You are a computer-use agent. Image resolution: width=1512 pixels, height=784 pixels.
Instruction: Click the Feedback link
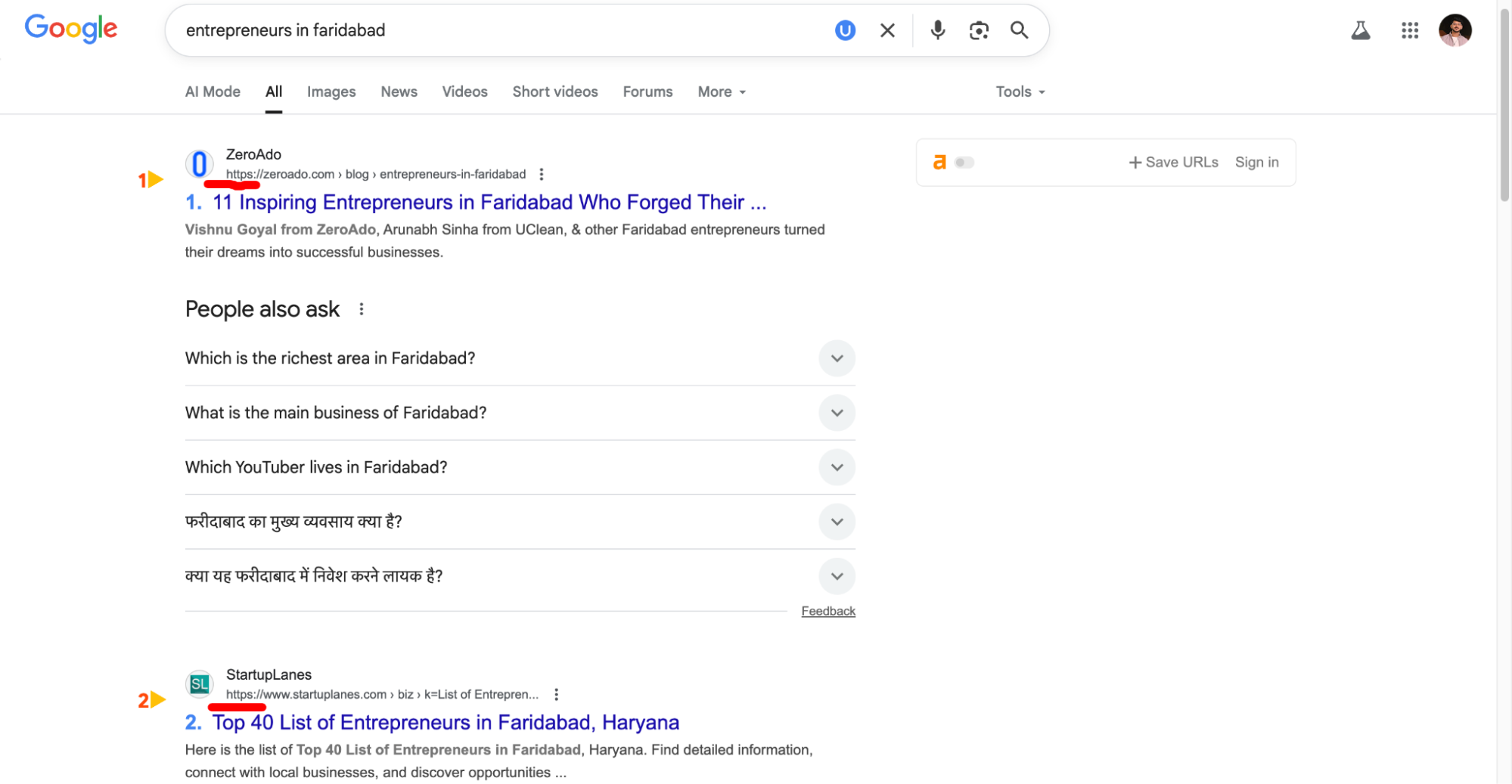[828, 611]
